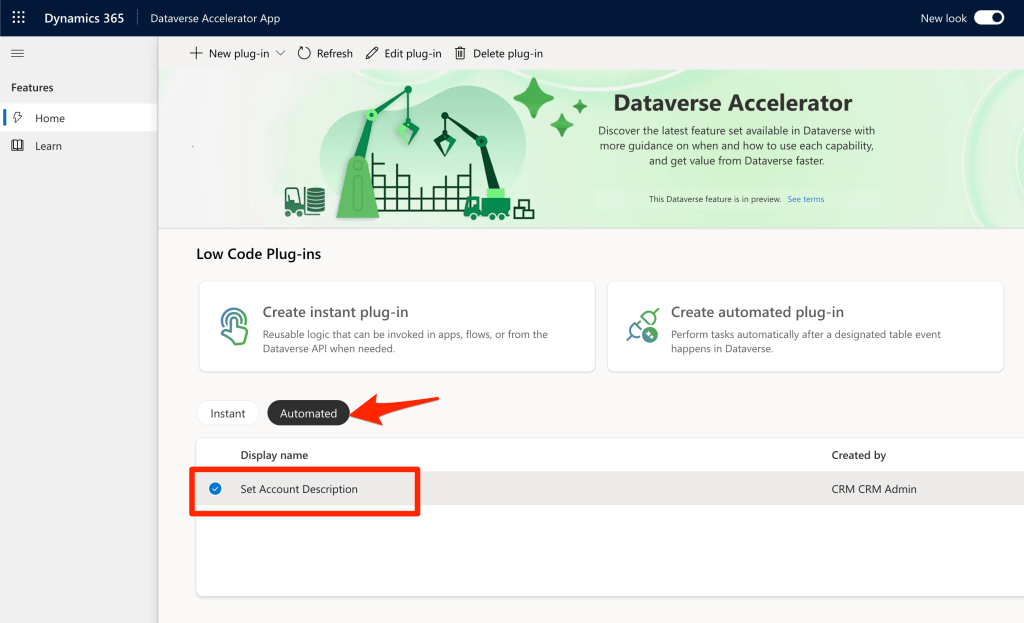Click the Dataverse Accelerator App title

coord(215,17)
